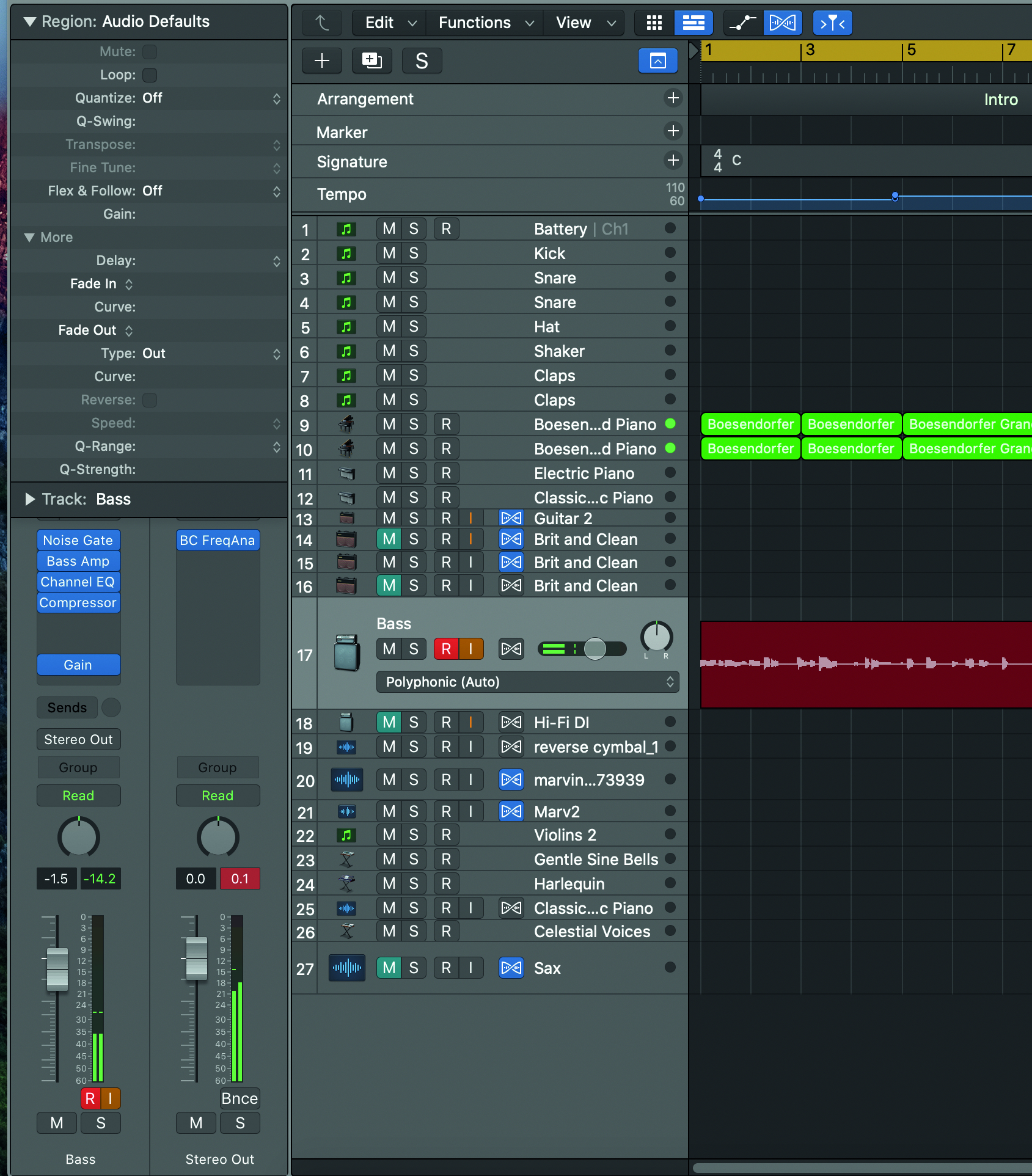Image resolution: width=1032 pixels, height=1176 pixels.
Task: Open the View menu
Action: [585, 23]
